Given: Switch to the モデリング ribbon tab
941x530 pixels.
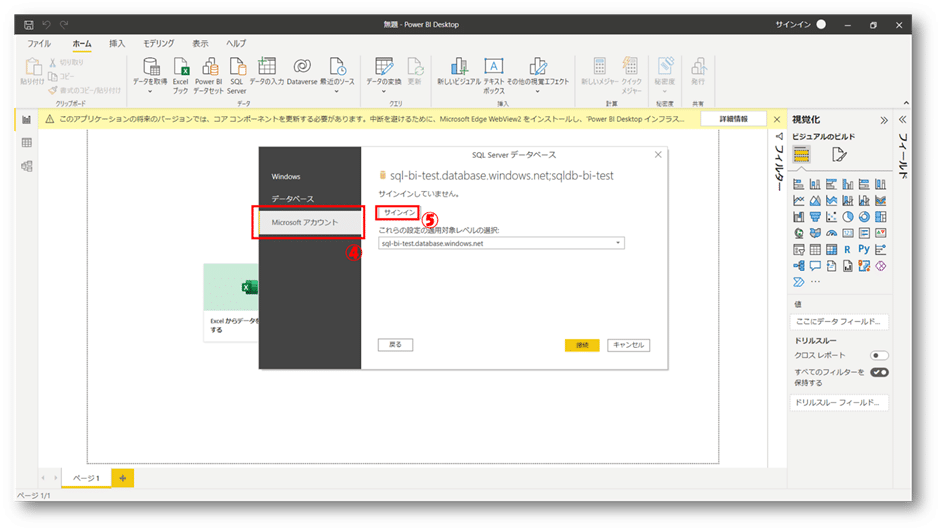Looking at the screenshot, I should tap(158, 43).
